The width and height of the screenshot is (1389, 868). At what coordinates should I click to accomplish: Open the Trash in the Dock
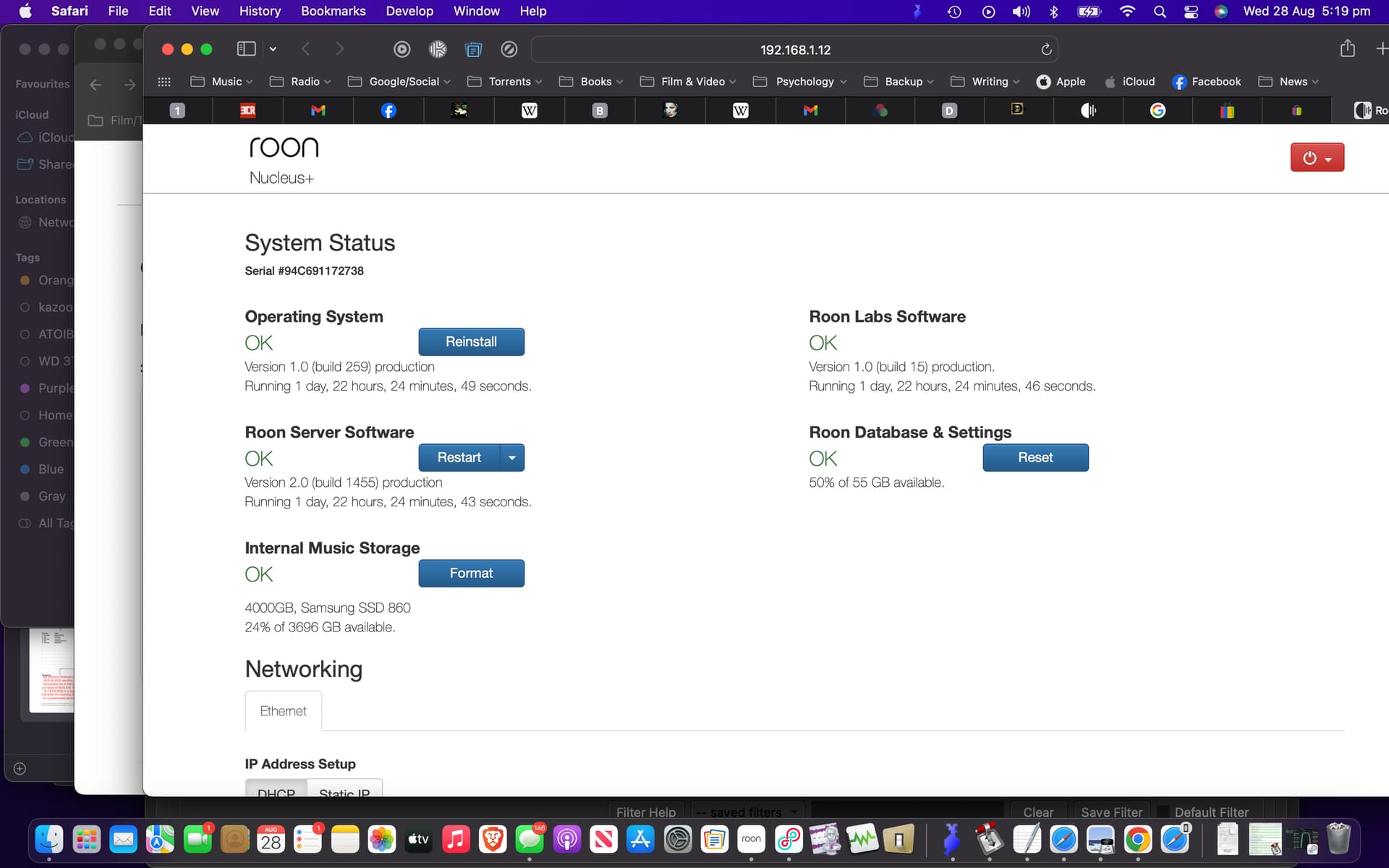(x=1338, y=839)
